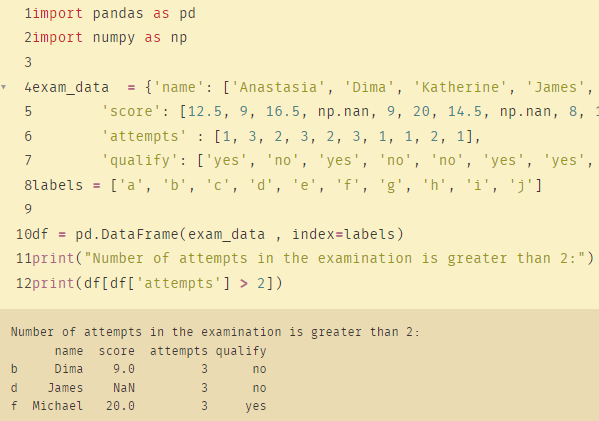Click the alias 'np' on line 2

coord(179,38)
